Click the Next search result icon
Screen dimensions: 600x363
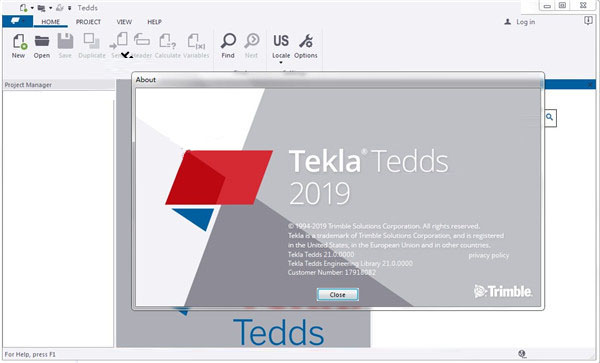point(252,41)
